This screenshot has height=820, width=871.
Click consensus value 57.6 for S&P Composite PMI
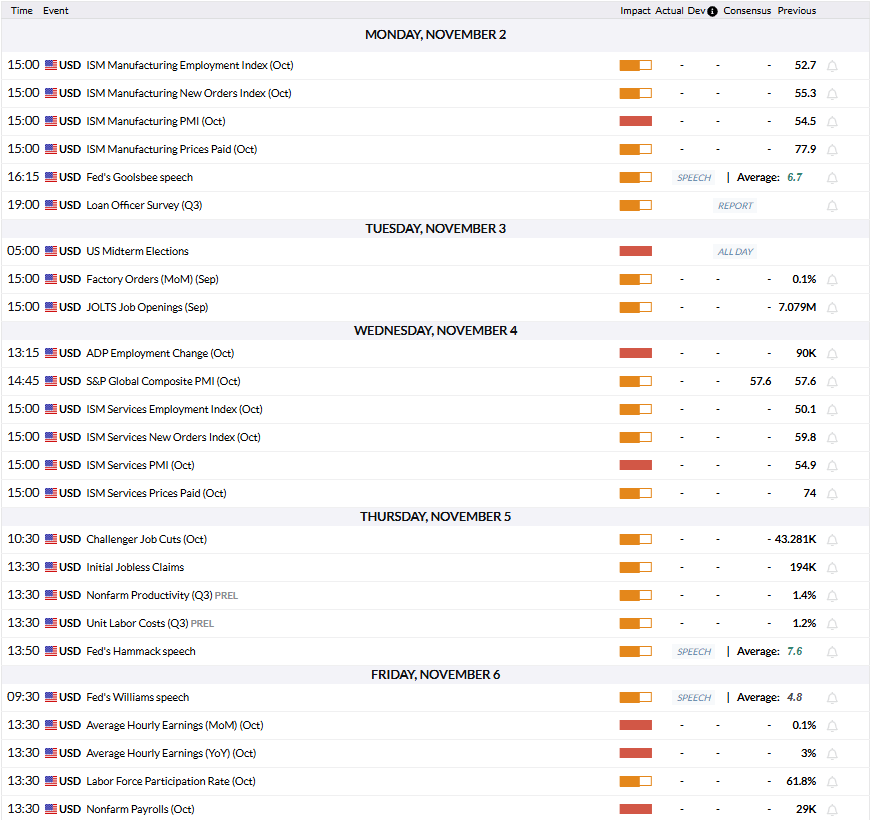pos(760,381)
